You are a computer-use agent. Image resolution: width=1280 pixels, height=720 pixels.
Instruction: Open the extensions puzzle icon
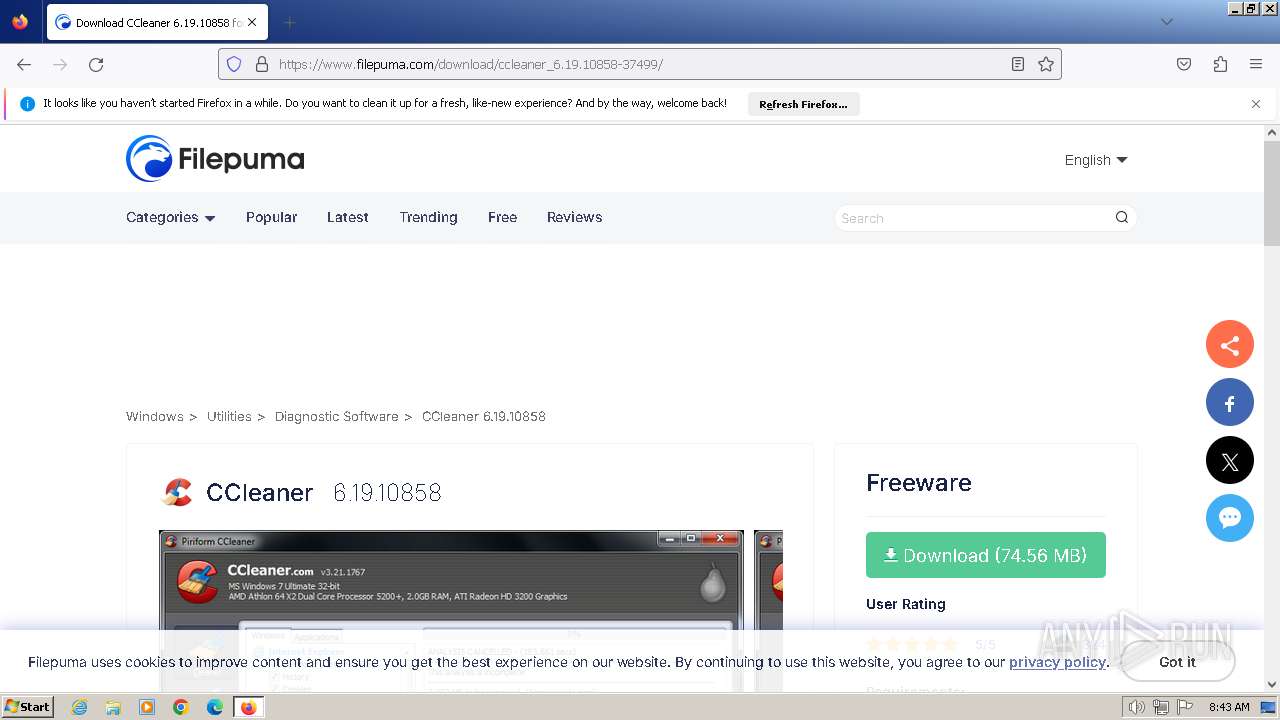pyautogui.click(x=1220, y=64)
